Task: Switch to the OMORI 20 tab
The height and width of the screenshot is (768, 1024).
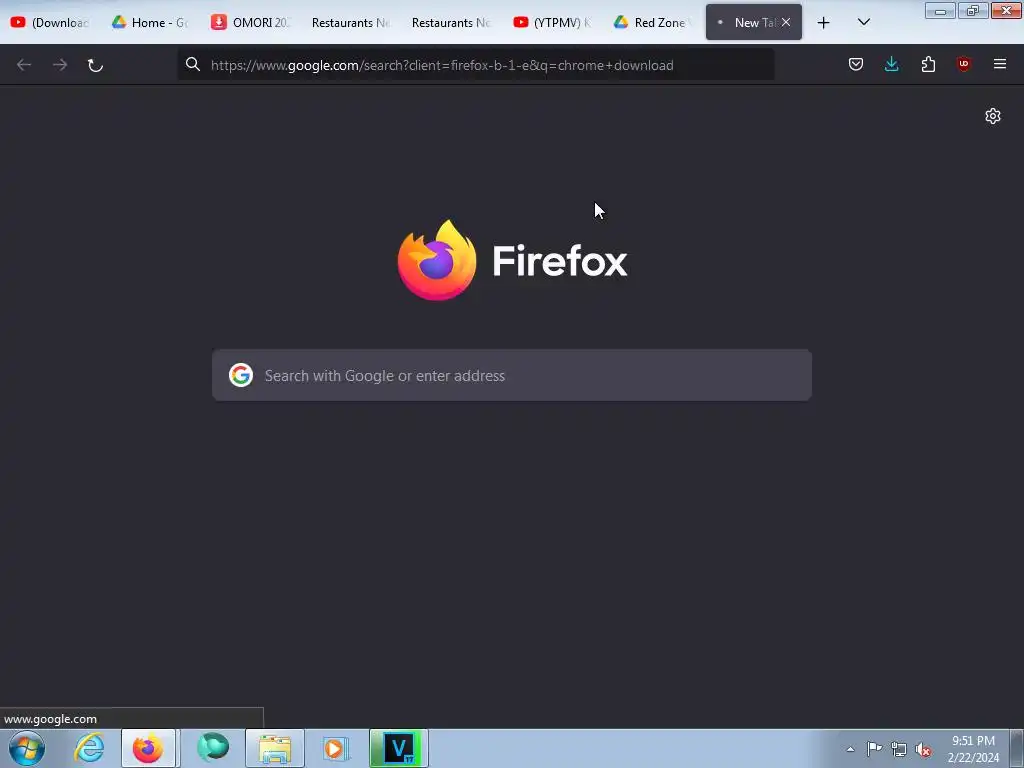Action: pyautogui.click(x=250, y=22)
